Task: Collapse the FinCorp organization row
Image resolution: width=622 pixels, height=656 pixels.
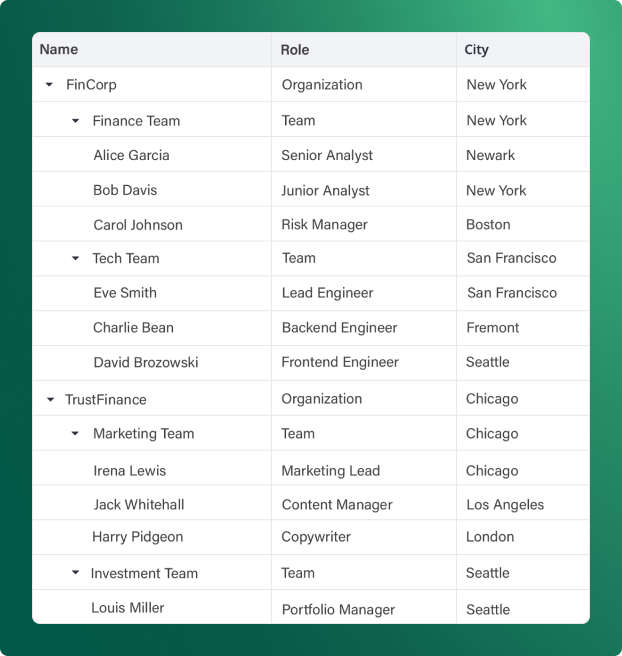Action: click(x=49, y=85)
